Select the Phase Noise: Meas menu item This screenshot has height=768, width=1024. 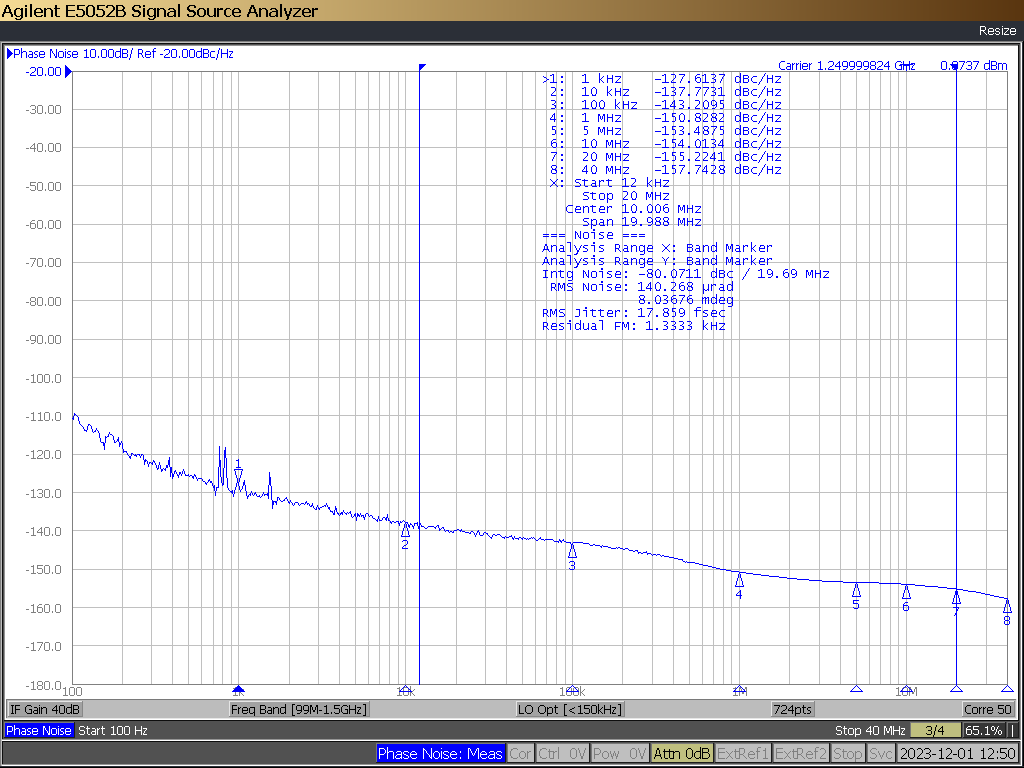tap(440, 754)
